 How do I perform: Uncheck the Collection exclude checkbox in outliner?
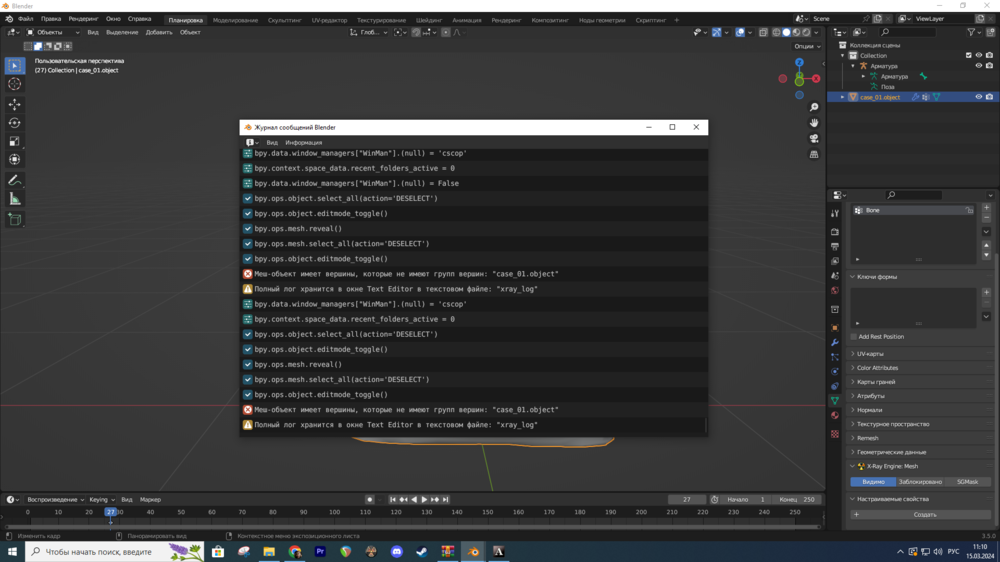[x=968, y=56]
